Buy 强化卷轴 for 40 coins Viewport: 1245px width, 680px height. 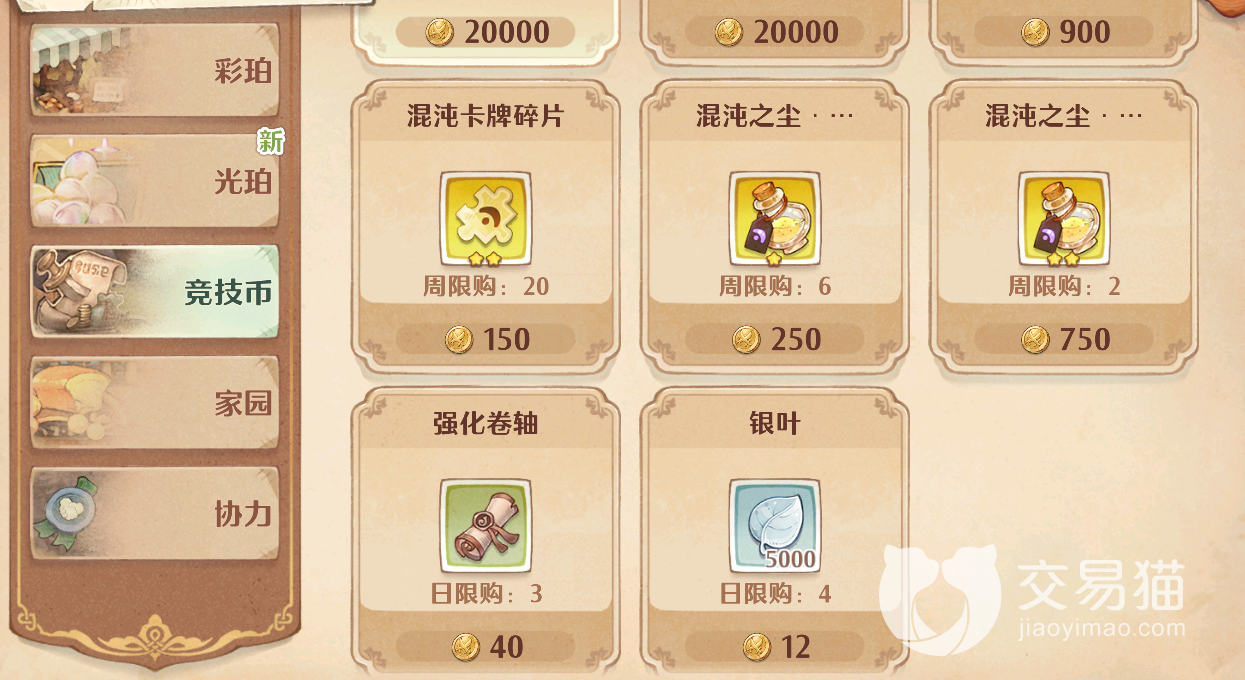pos(486,647)
